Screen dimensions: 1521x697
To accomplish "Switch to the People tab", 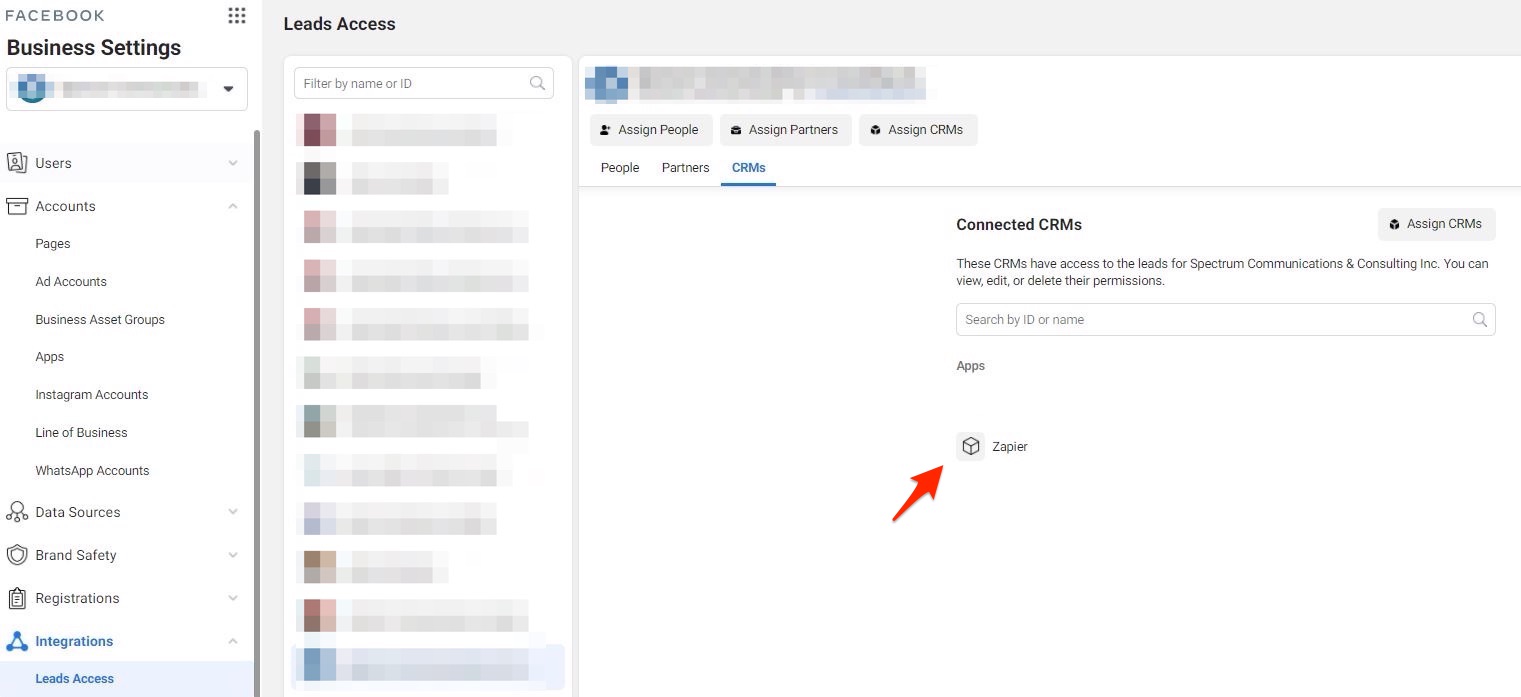I will click(619, 168).
